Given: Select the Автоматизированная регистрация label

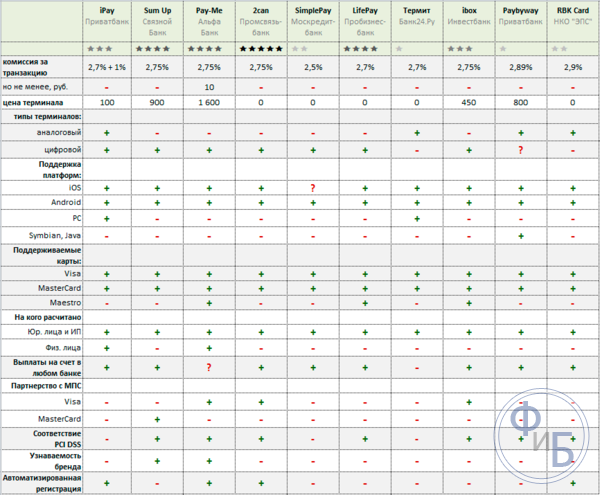Looking at the screenshot, I should point(42,483).
